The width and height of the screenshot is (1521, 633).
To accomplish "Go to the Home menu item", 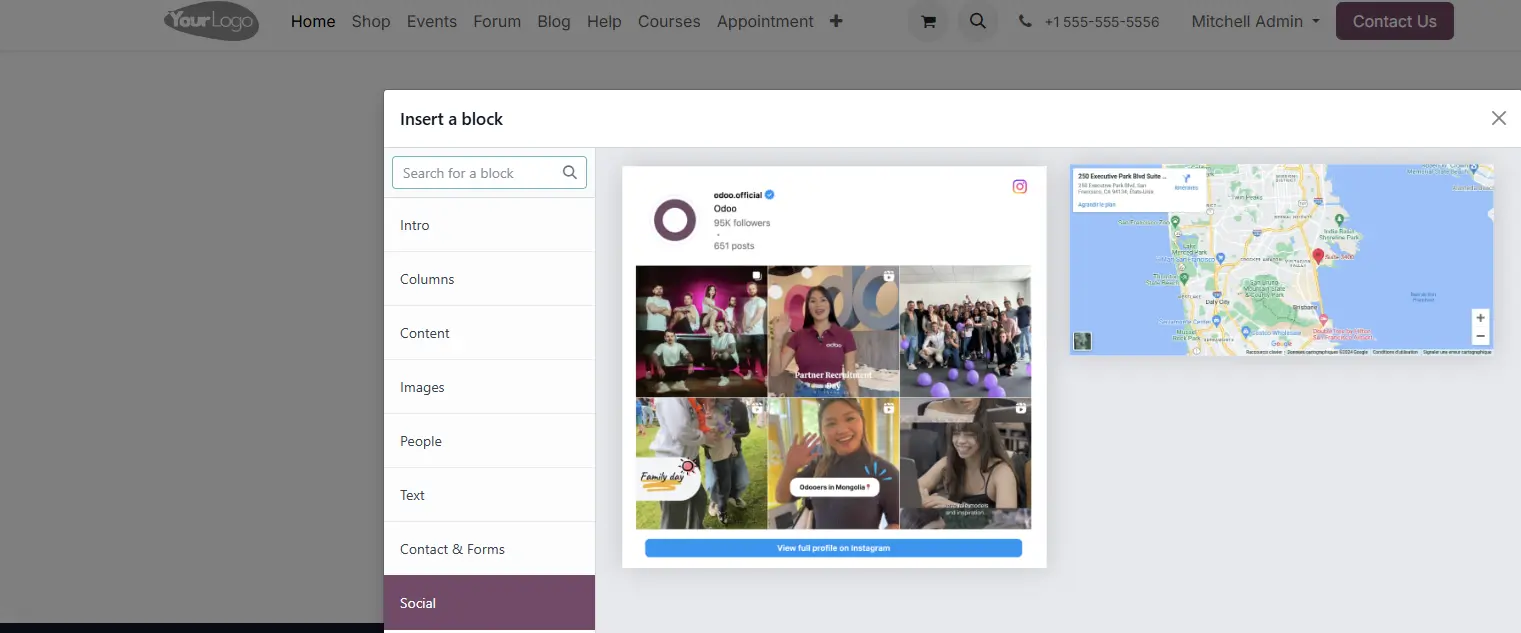I will [313, 21].
